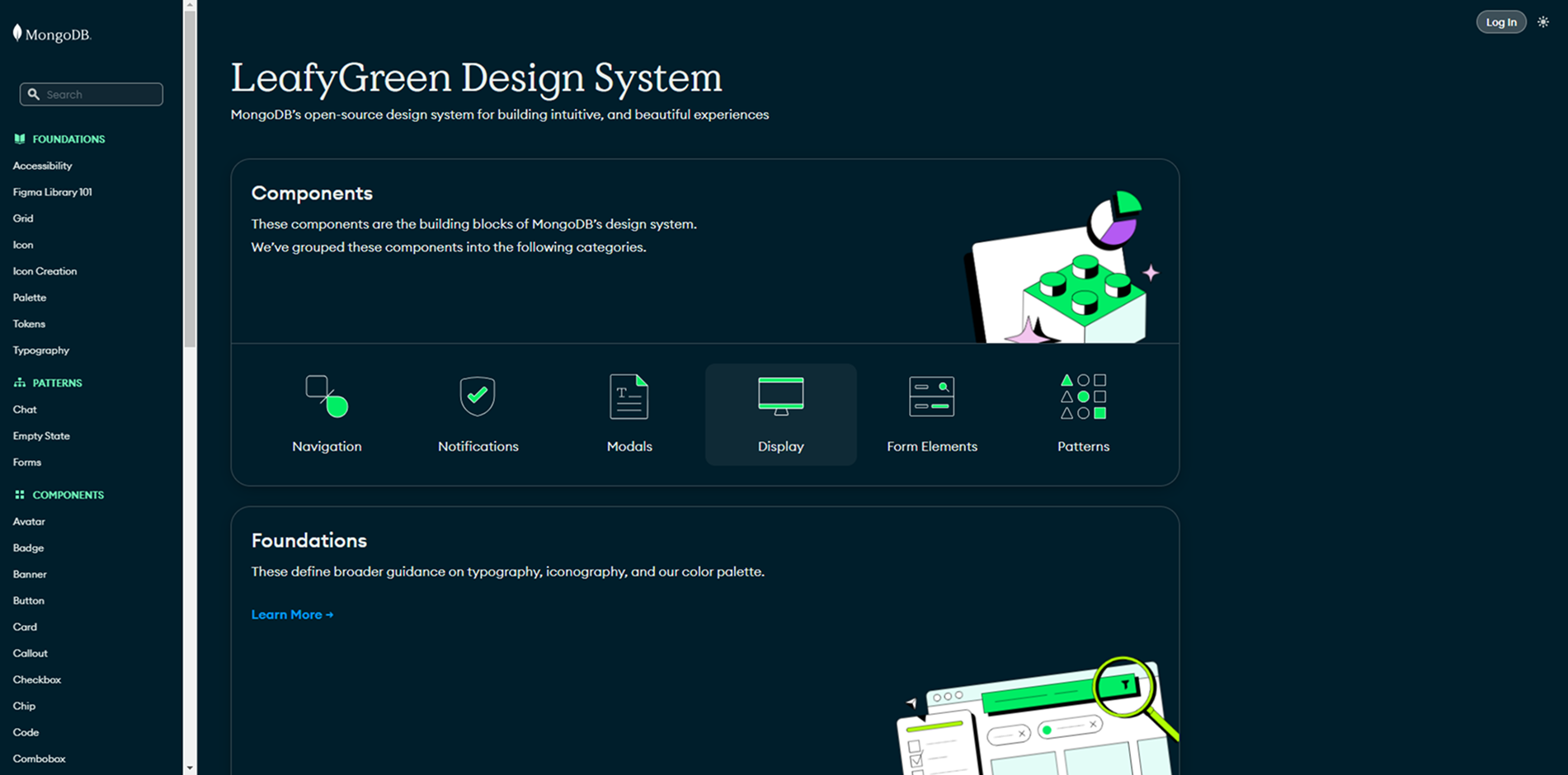This screenshot has height=775, width=1568.
Task: Open the Chip component page
Action: tap(24, 707)
